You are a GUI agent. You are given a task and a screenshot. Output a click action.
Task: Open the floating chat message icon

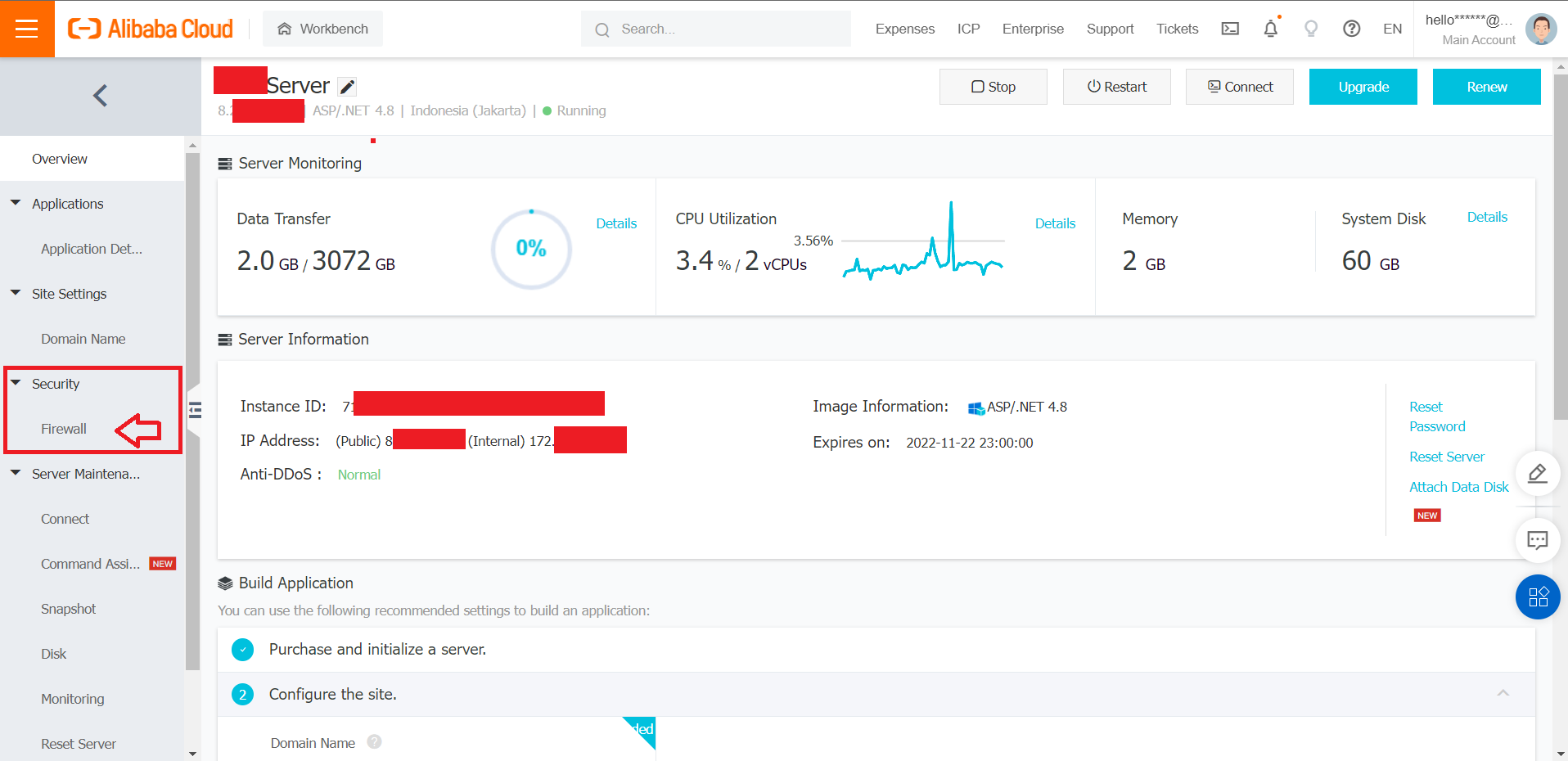pos(1538,540)
